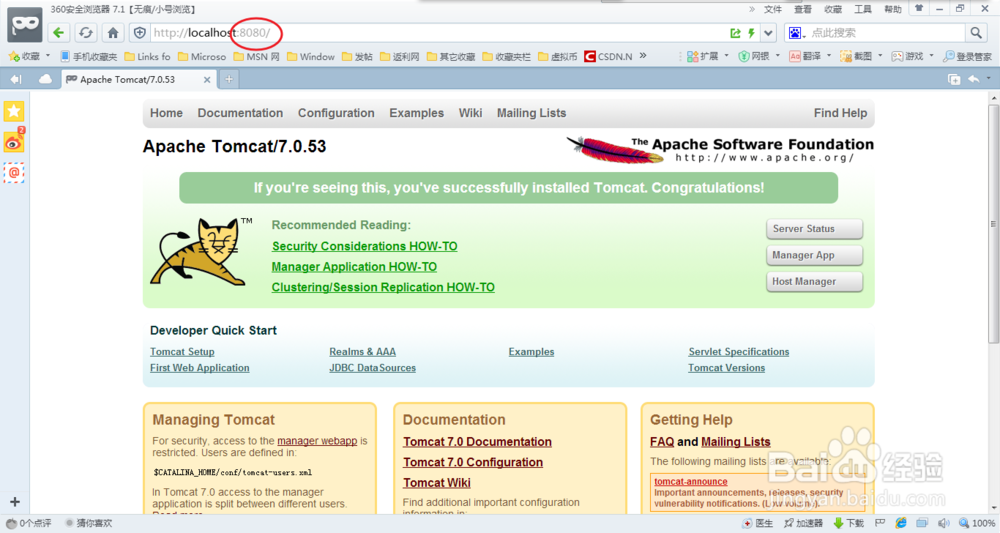Click the 登录管家 login manager button
1000x533 pixels.
(967, 56)
